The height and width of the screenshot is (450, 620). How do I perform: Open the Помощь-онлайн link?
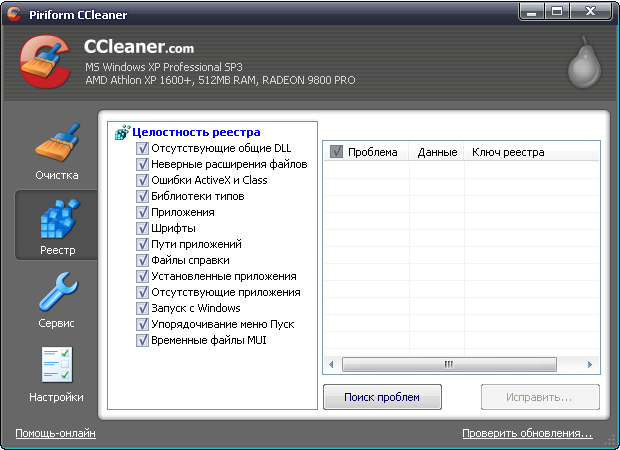pyautogui.click(x=55, y=433)
